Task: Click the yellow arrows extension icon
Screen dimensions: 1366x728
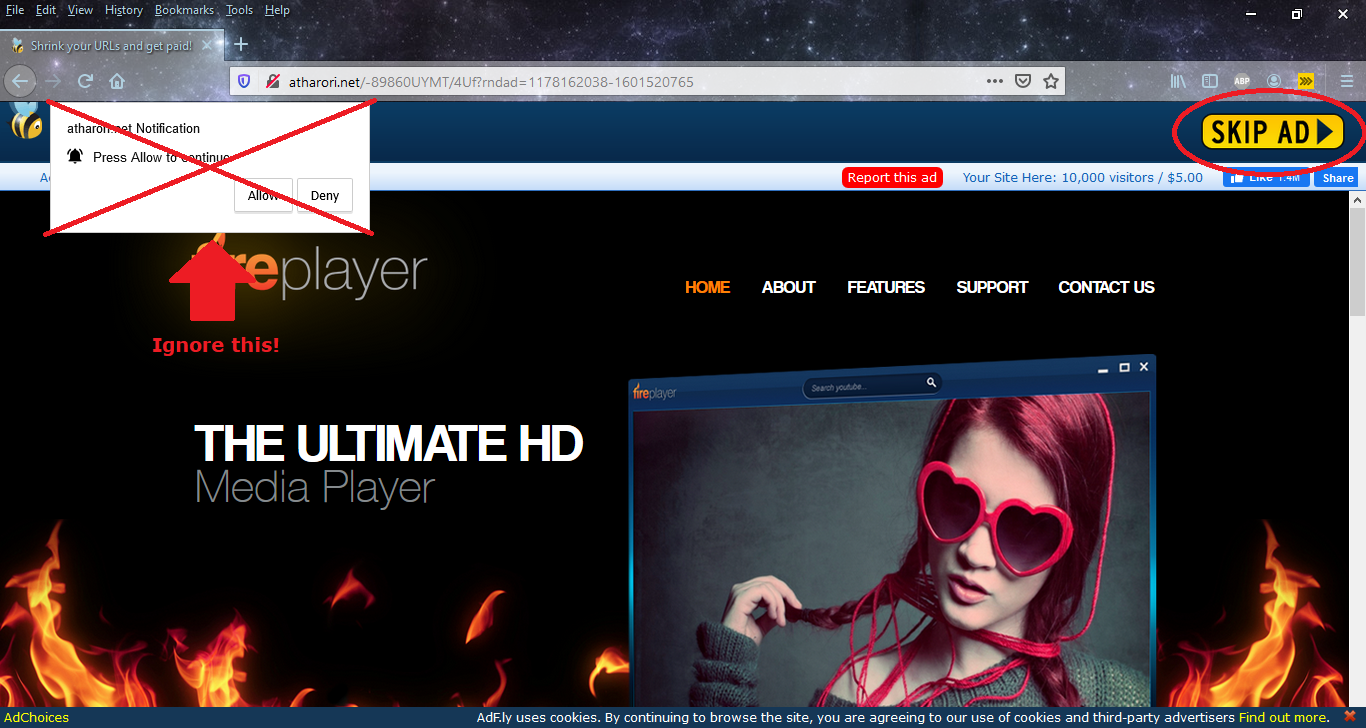Action: [1306, 81]
